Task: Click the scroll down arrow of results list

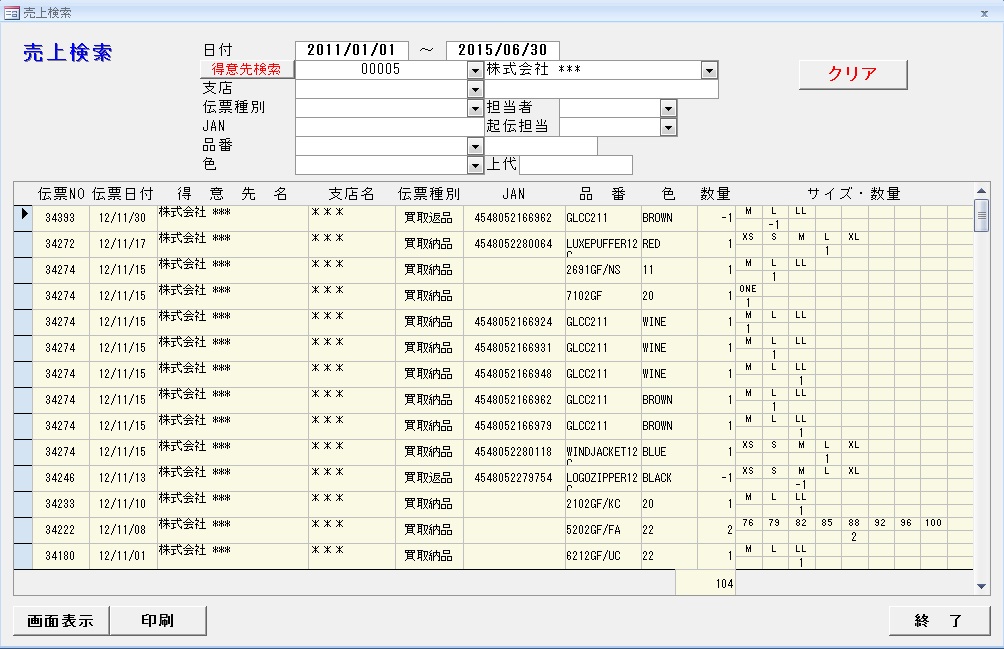Action: click(982, 587)
